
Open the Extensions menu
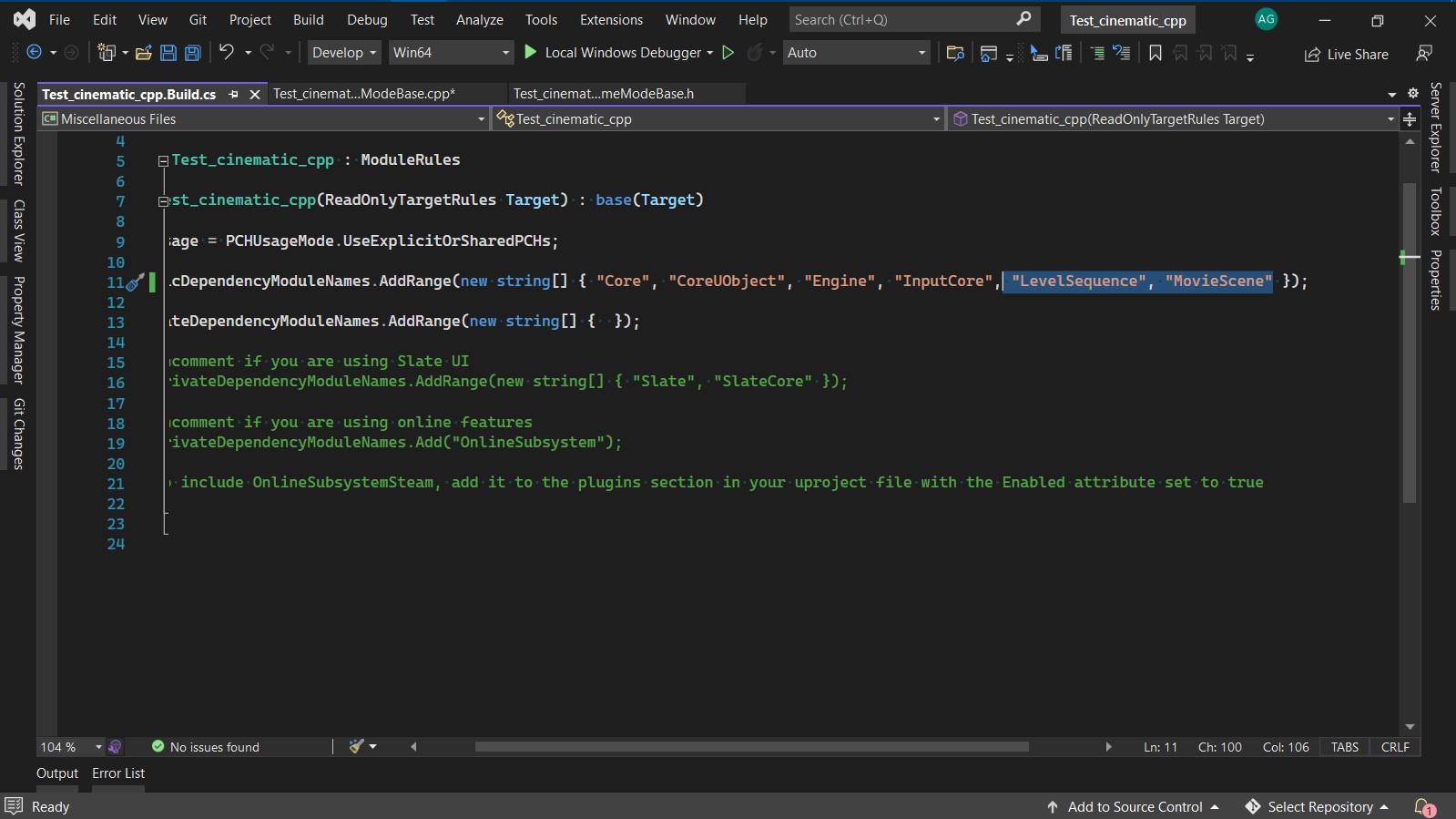(611, 19)
